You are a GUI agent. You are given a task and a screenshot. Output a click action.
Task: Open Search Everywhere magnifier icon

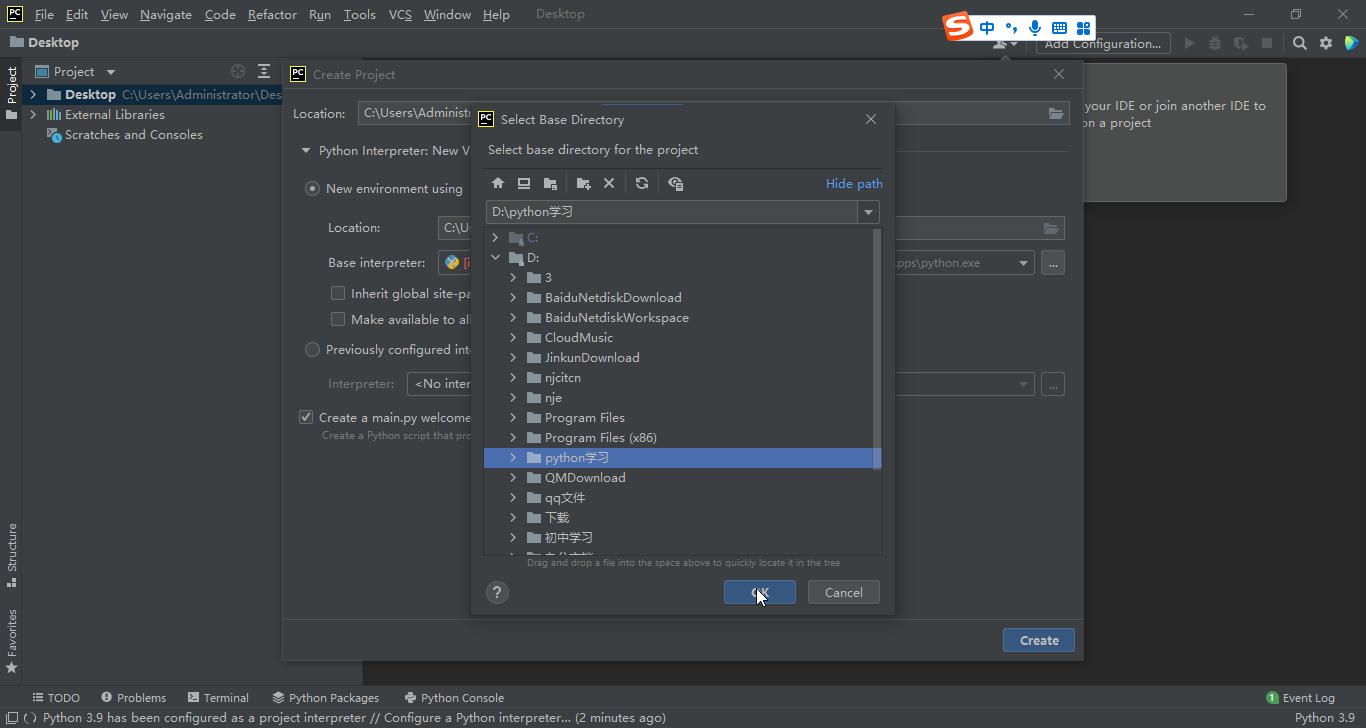coord(1299,43)
